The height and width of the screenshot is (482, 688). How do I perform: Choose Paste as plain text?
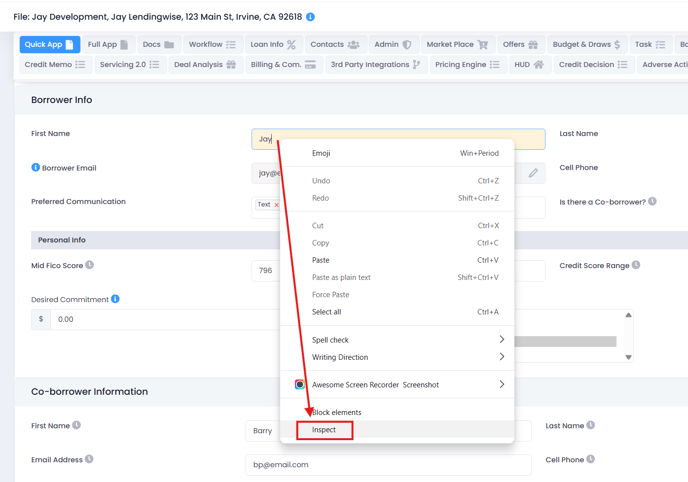[397, 277]
